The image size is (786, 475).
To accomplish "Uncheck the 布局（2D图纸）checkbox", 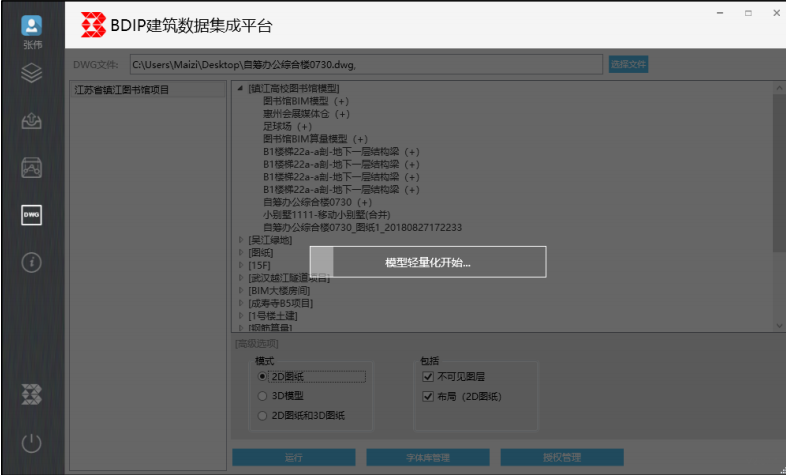I will tap(428, 396).
